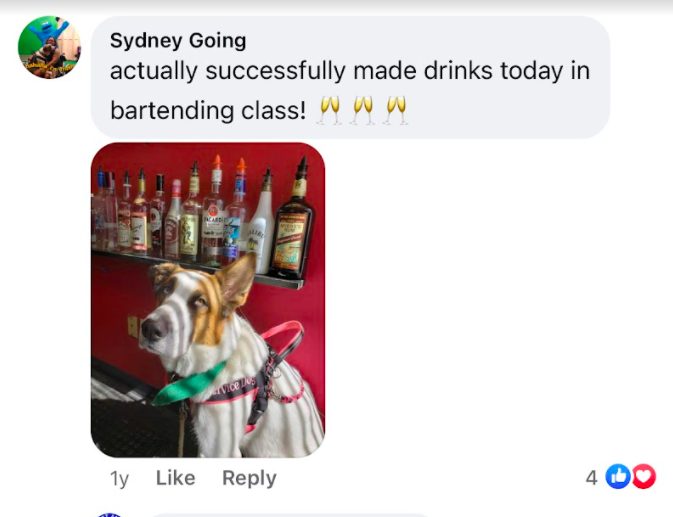Viewport: 673px width, 517px height.
Task: Click the first champagne glasses emoji
Action: point(330,110)
